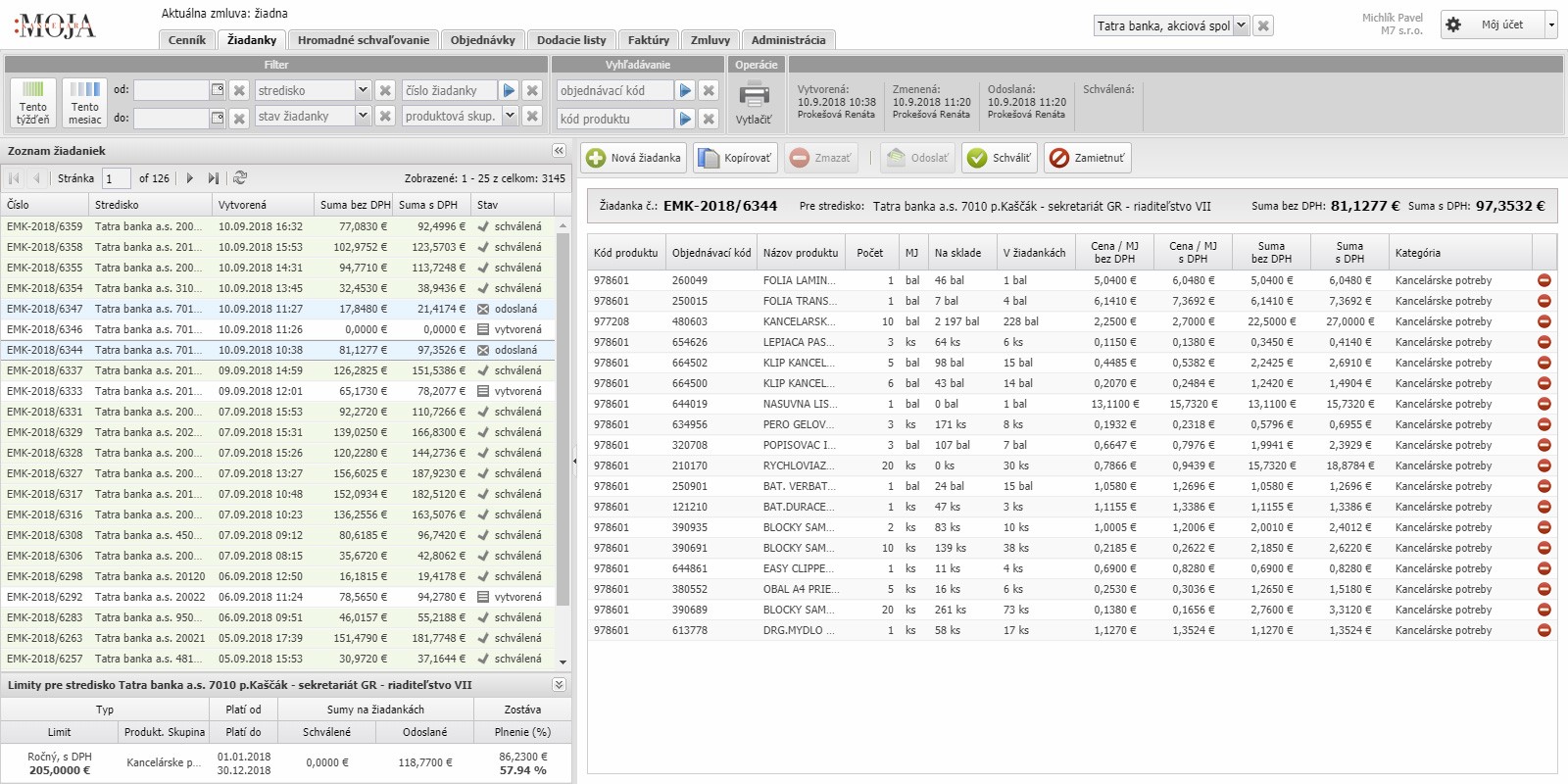
Task: Go to next page of žiadanky
Action: coord(190,178)
